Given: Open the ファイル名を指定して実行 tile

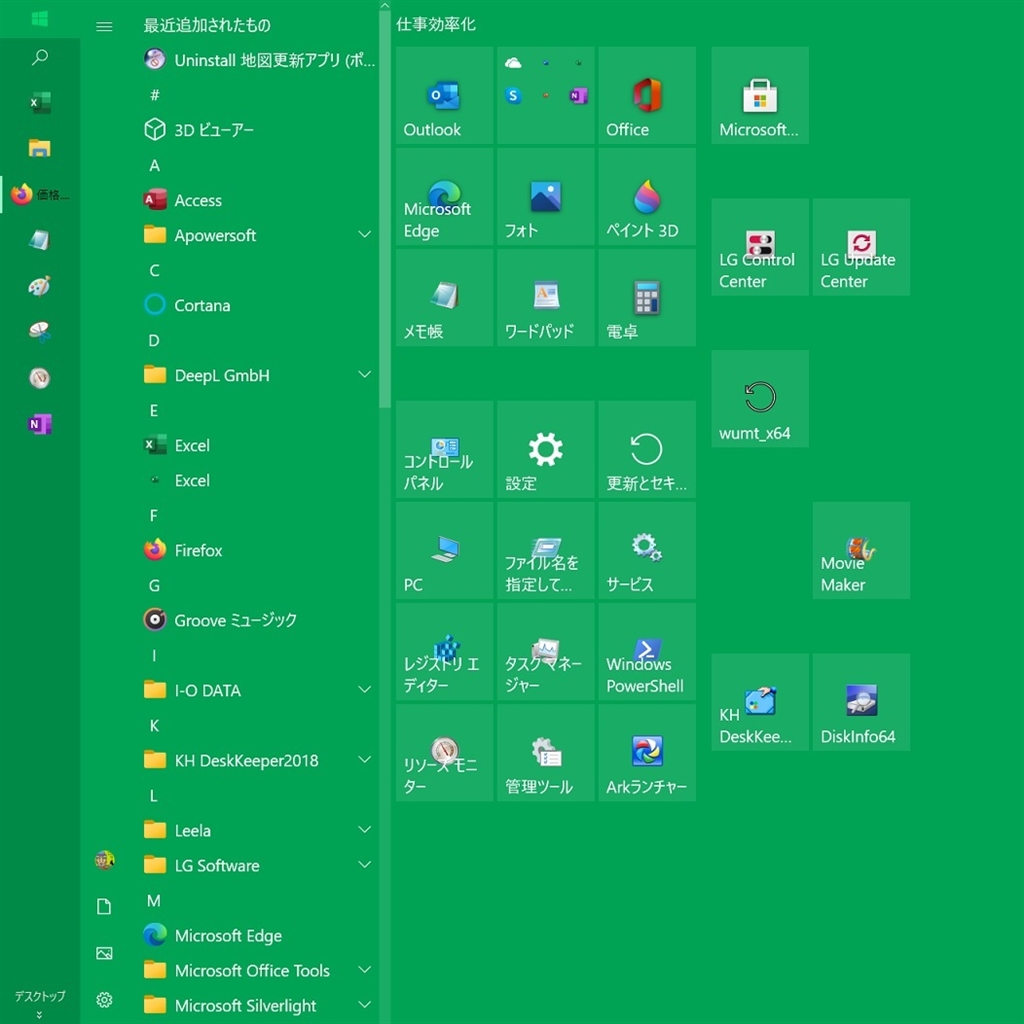Looking at the screenshot, I should [545, 551].
